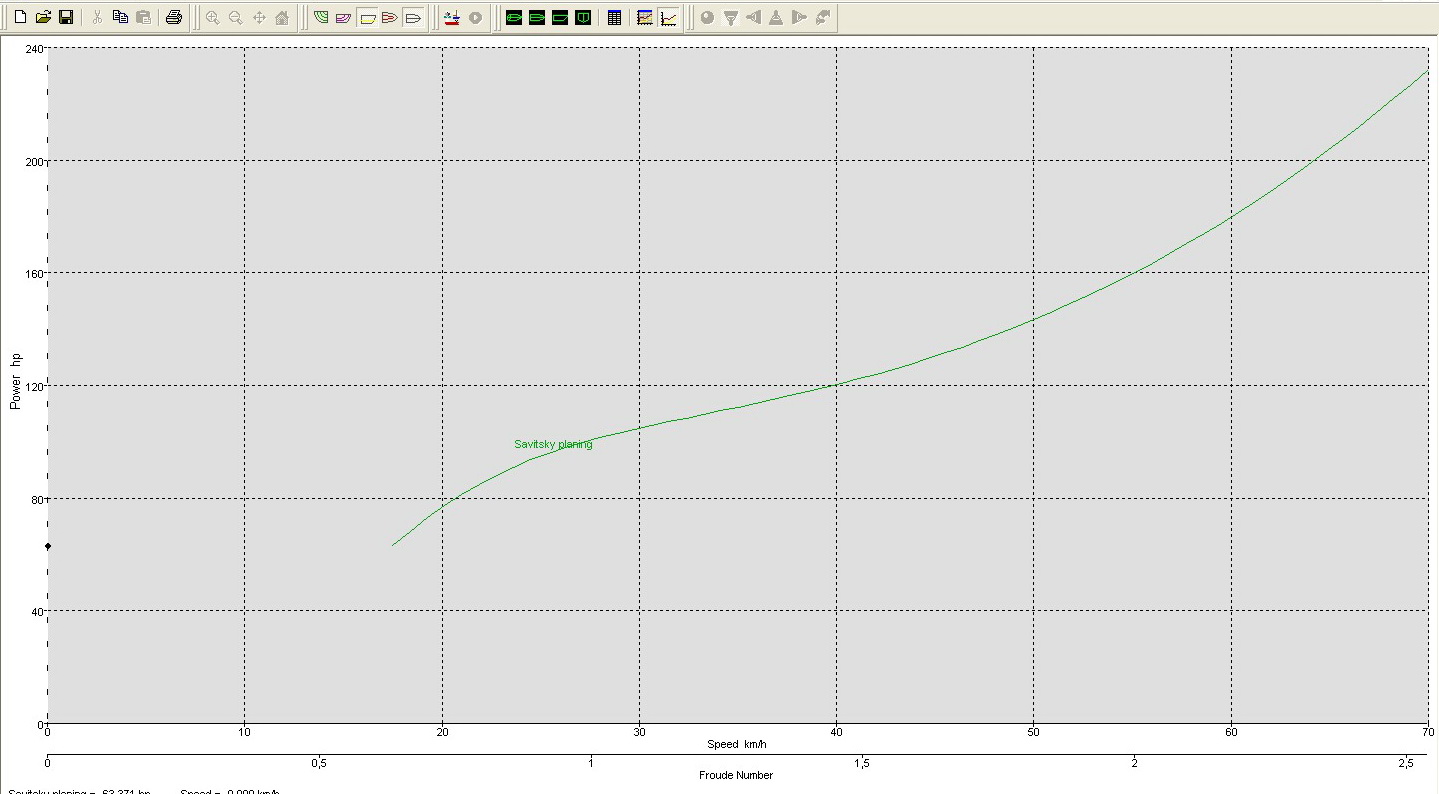Open the data table window icon

[x=614, y=17]
